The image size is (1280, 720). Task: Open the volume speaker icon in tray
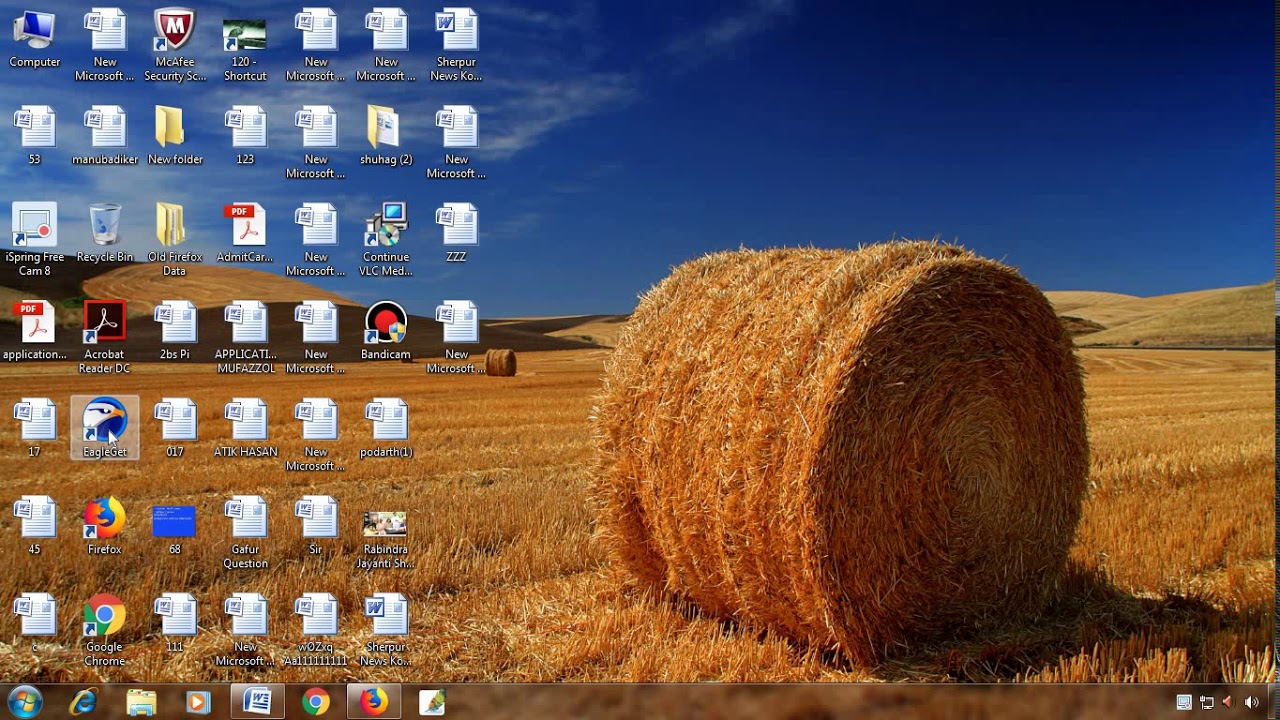pyautogui.click(x=1251, y=702)
